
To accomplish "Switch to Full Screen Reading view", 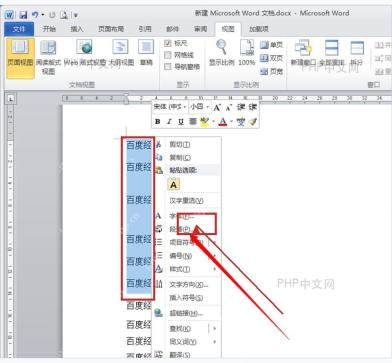I will [48, 57].
